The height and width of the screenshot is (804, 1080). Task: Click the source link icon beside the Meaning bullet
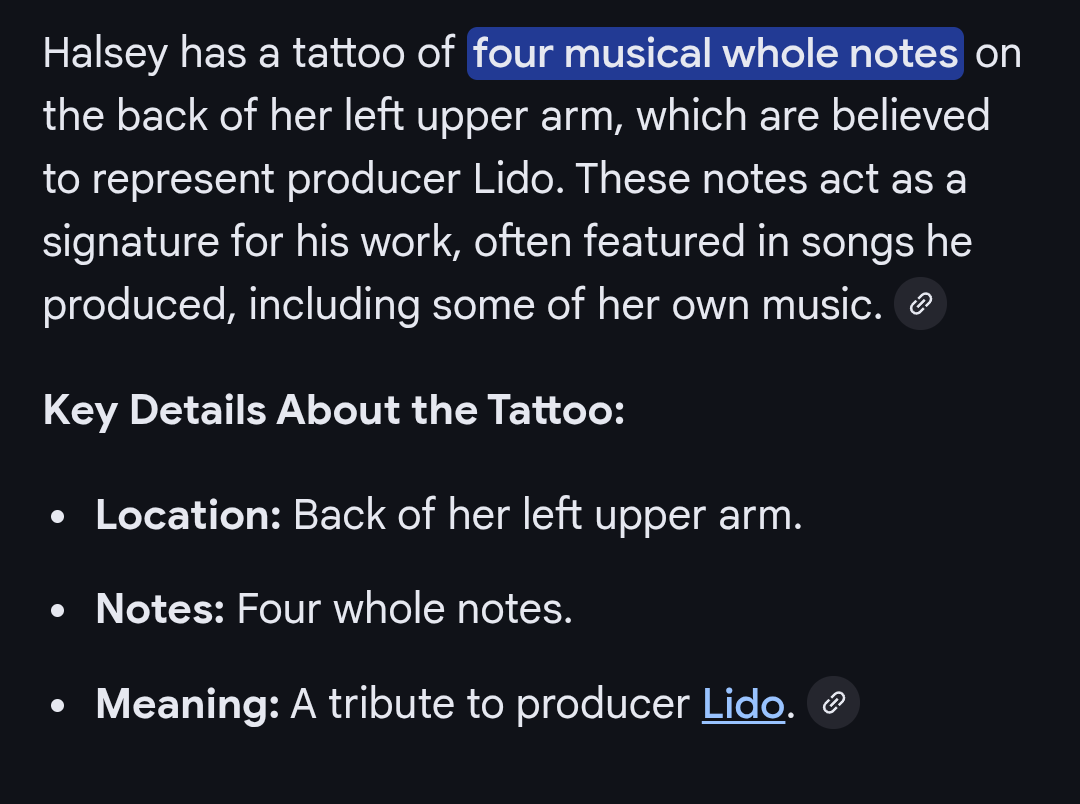(x=833, y=703)
